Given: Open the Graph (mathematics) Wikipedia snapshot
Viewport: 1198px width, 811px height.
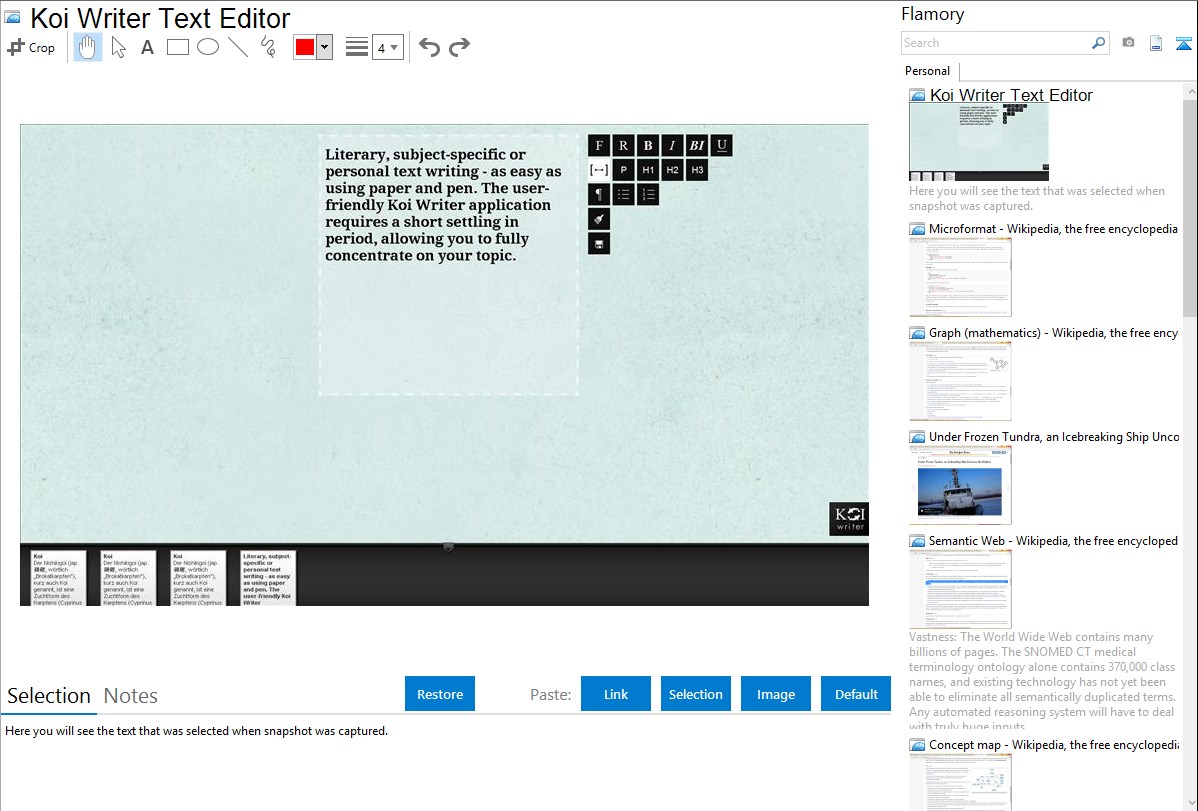Looking at the screenshot, I should (x=960, y=381).
